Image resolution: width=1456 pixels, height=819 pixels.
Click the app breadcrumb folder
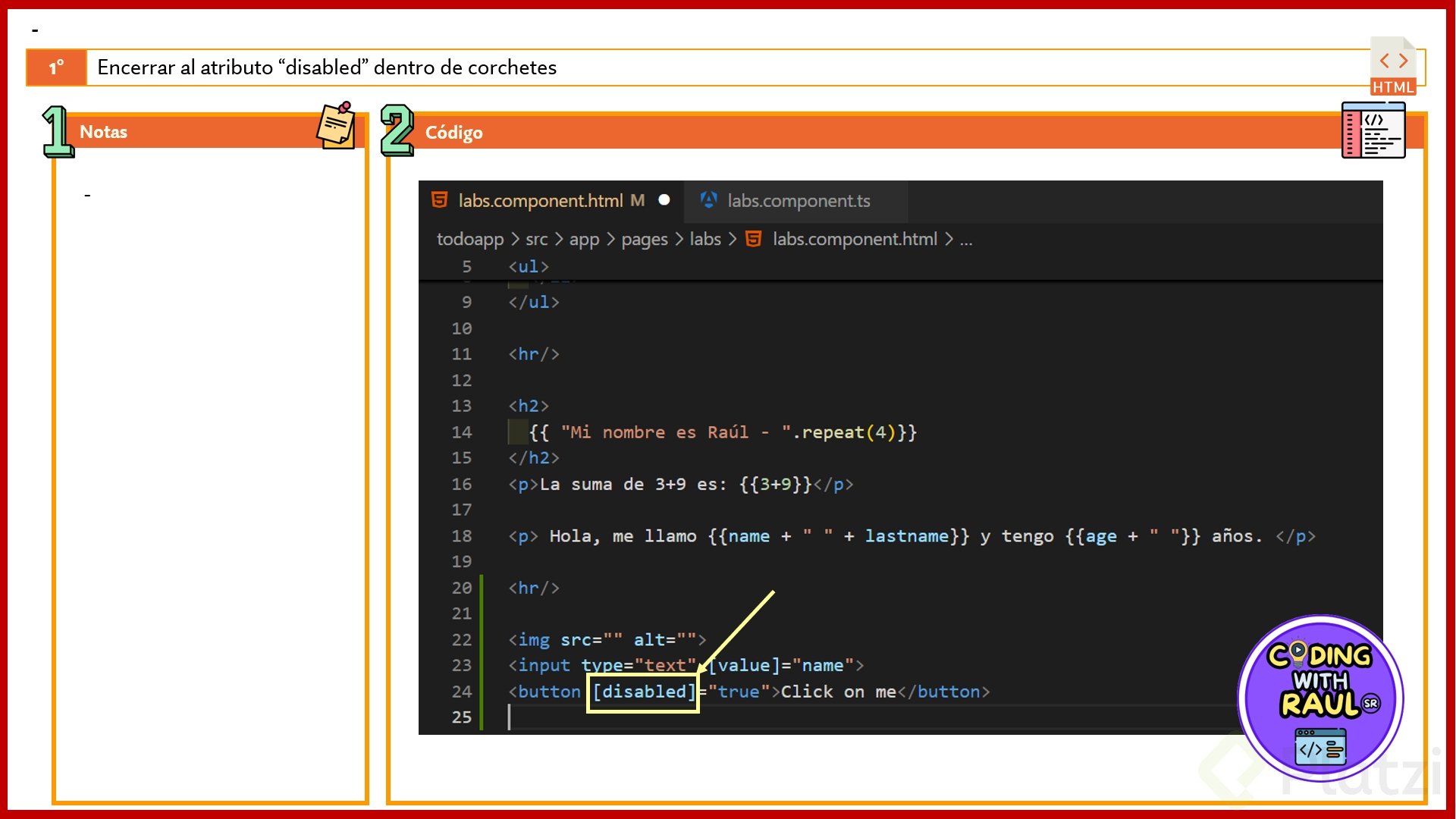pos(584,240)
